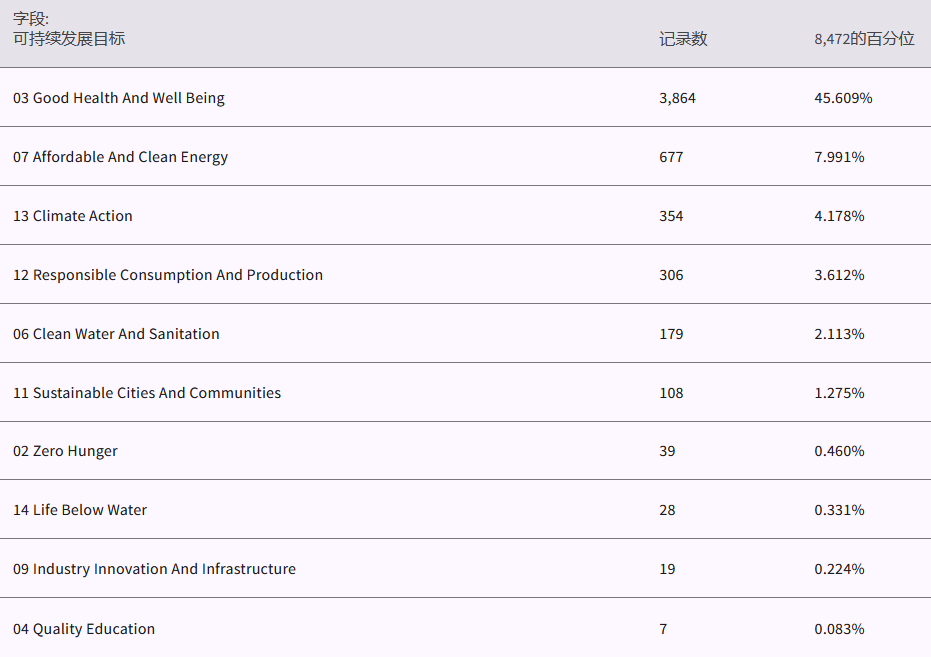Open the 179 record count
The width and height of the screenshot is (931, 657).
[x=671, y=334]
